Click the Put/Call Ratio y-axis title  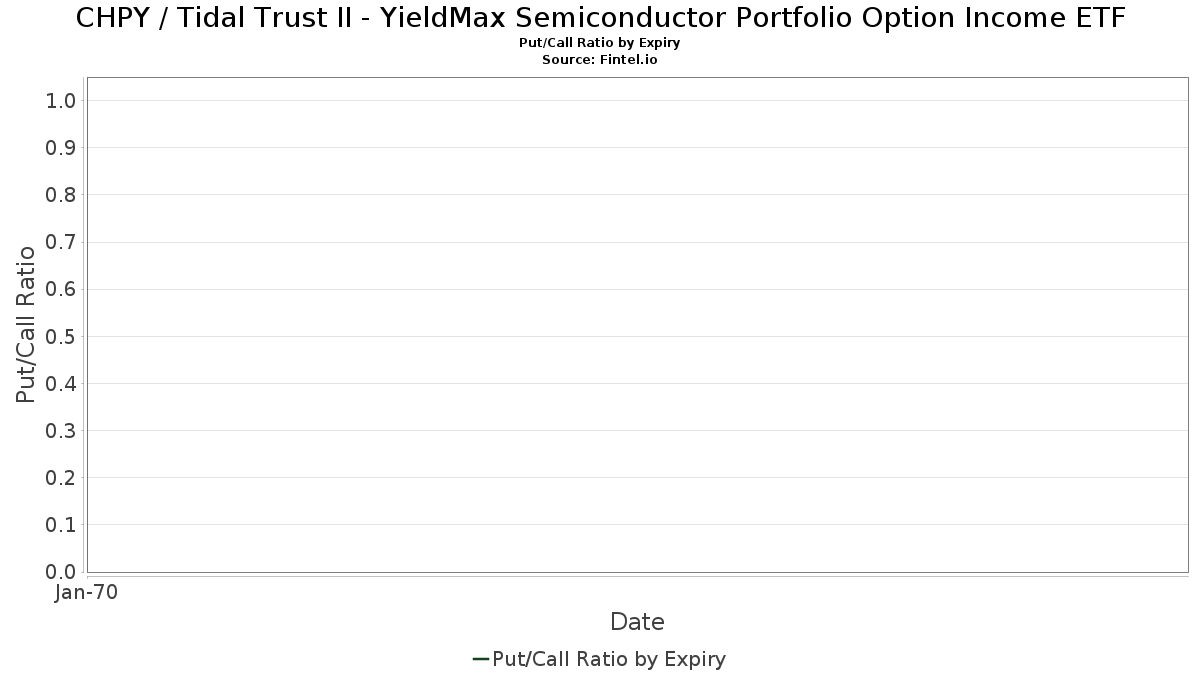[26, 324]
